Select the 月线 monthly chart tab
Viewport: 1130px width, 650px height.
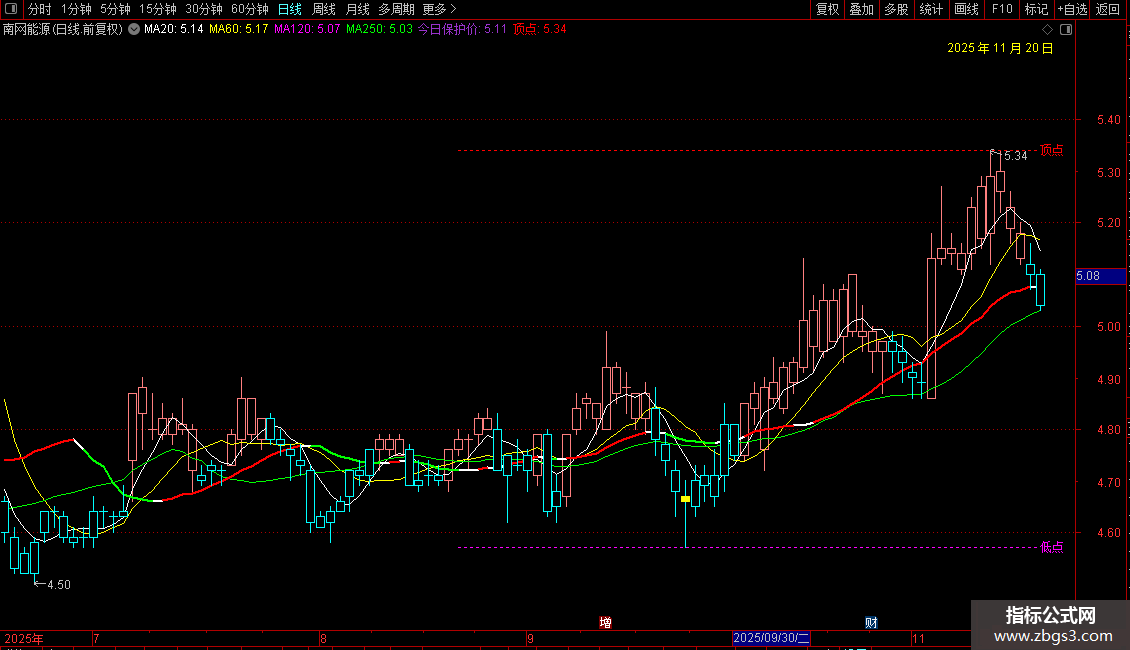tap(357, 9)
